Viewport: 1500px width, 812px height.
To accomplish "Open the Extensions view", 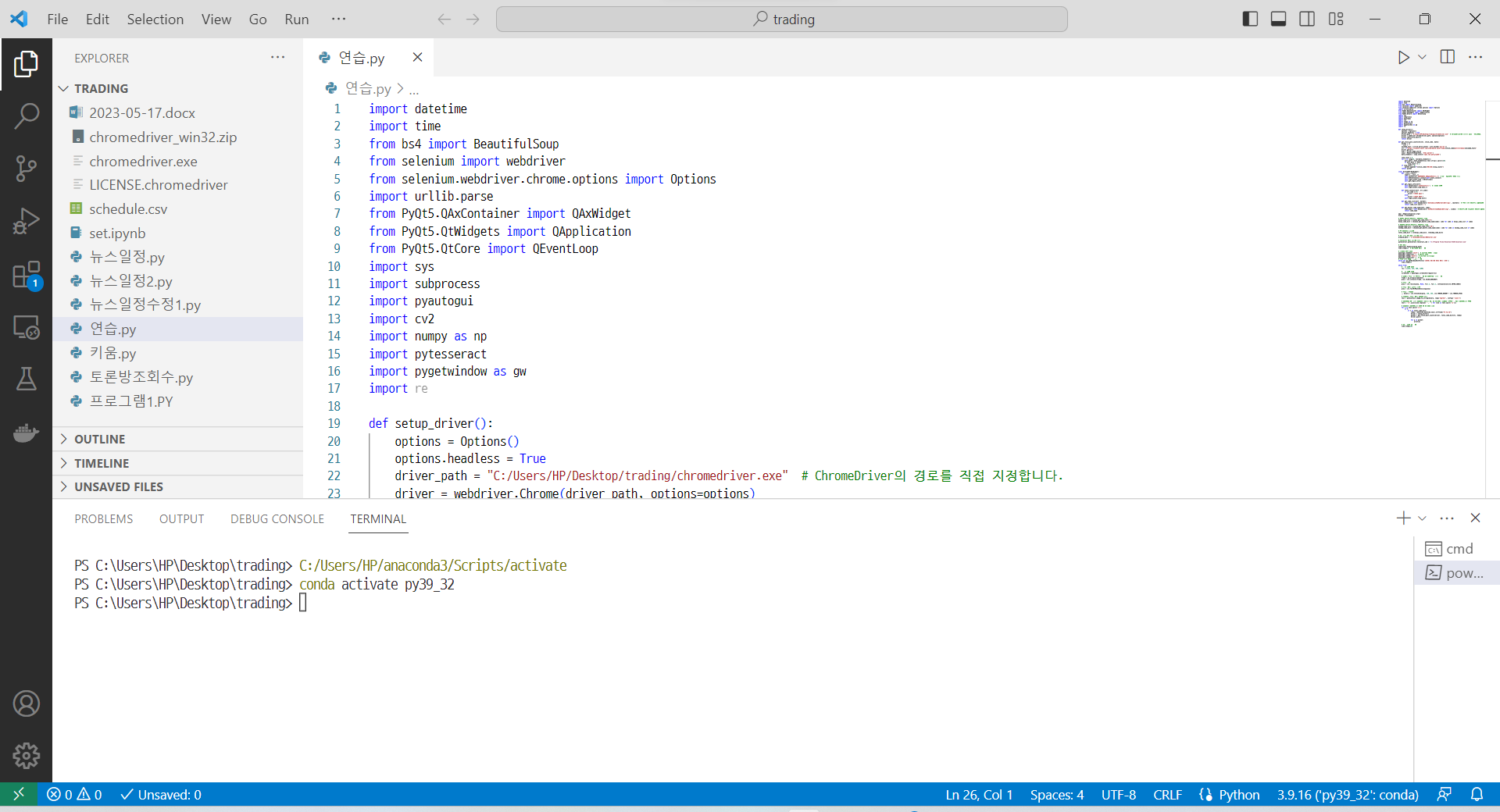I will coord(26,275).
